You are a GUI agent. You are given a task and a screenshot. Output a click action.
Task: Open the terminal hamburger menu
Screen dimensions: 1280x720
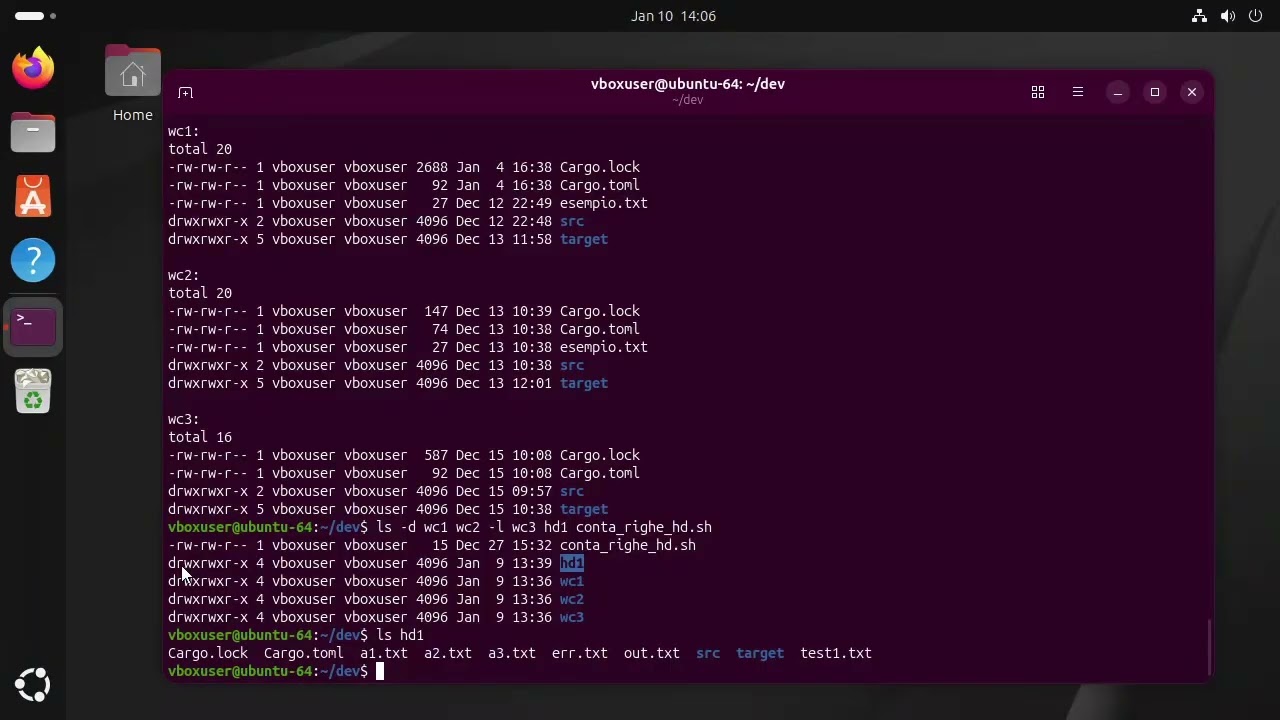click(x=1078, y=92)
